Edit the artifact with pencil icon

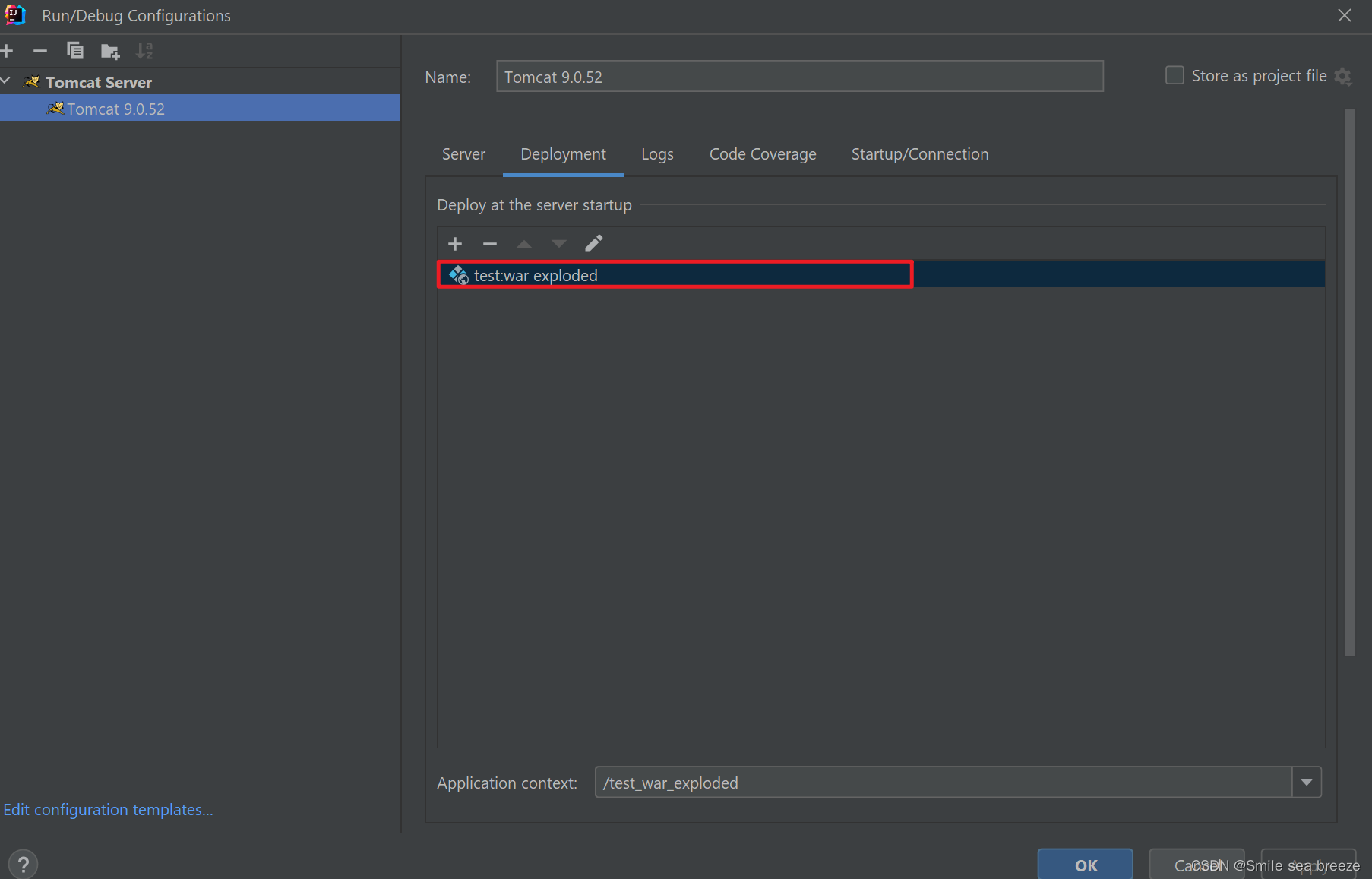click(593, 243)
